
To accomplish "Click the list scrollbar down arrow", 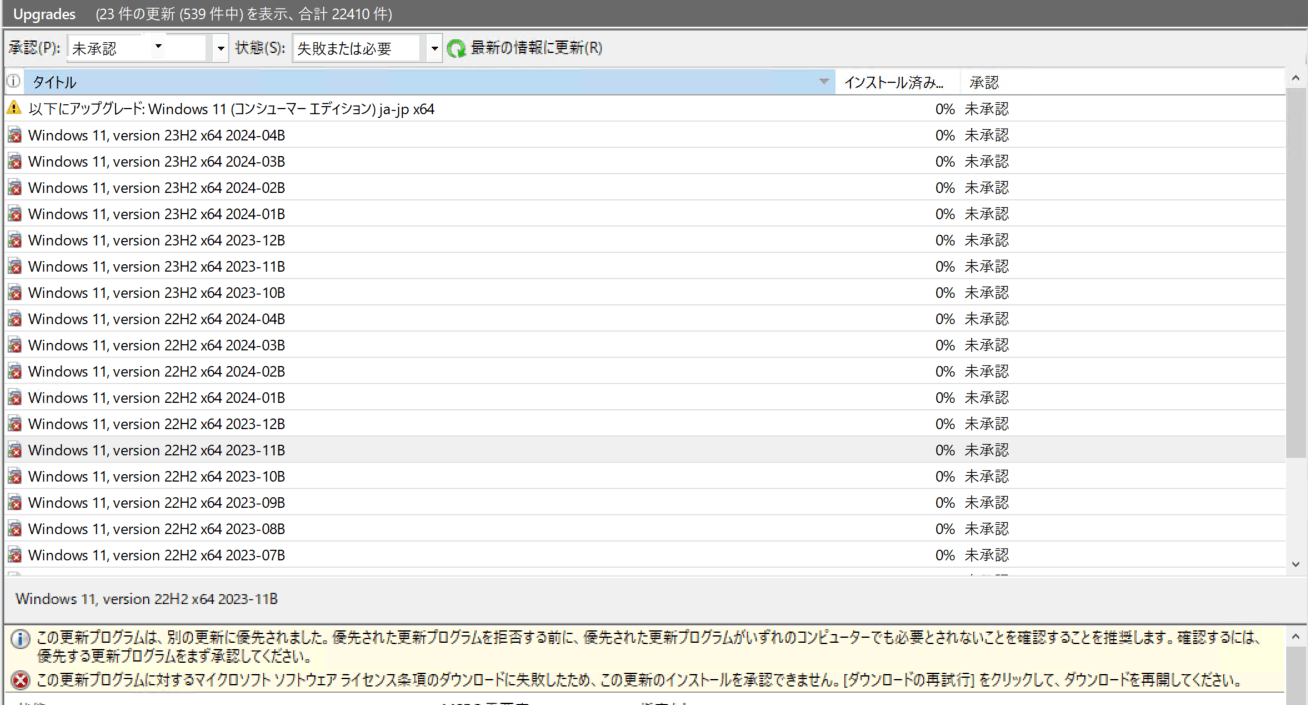I will click(1297, 563).
